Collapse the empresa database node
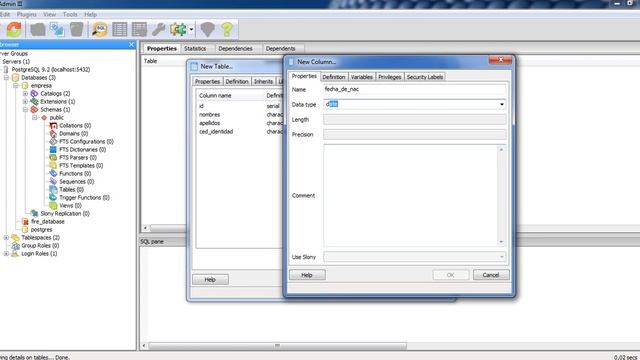 tap(16, 86)
